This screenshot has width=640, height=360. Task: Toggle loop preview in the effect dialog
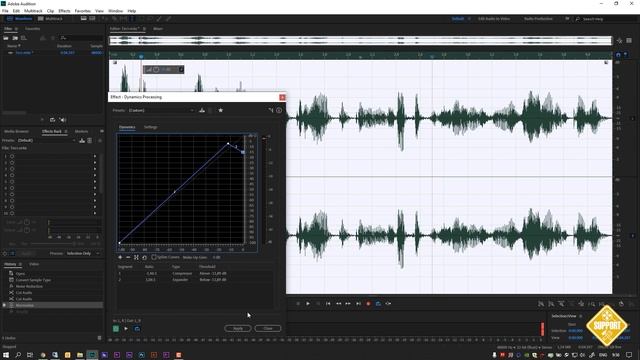click(137, 329)
